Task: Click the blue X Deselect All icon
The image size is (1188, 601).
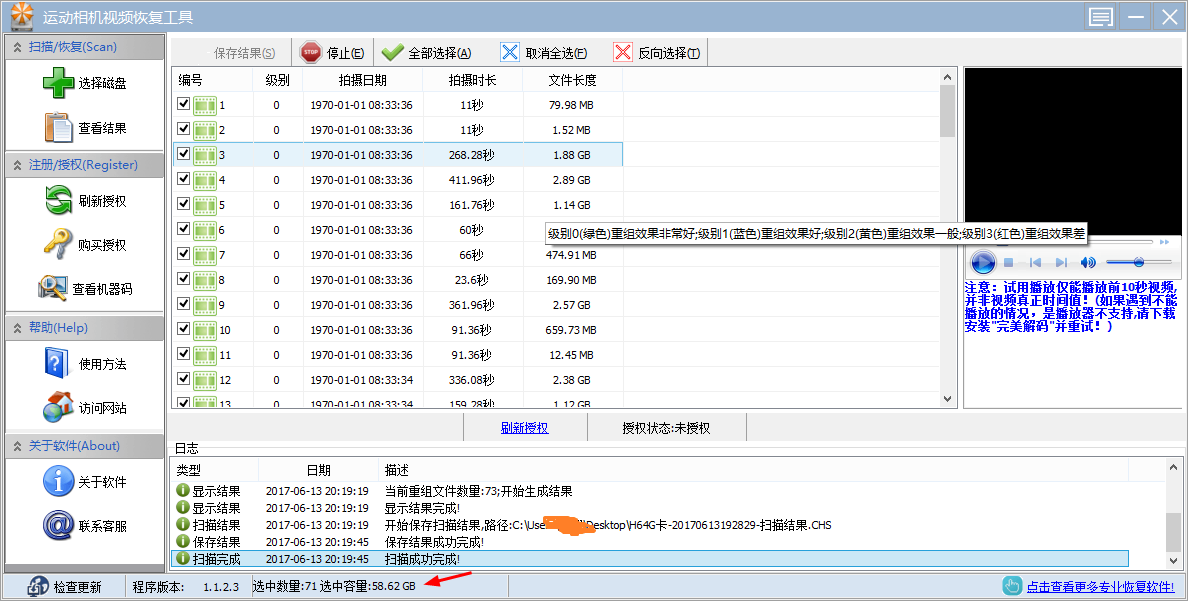Action: click(510, 52)
